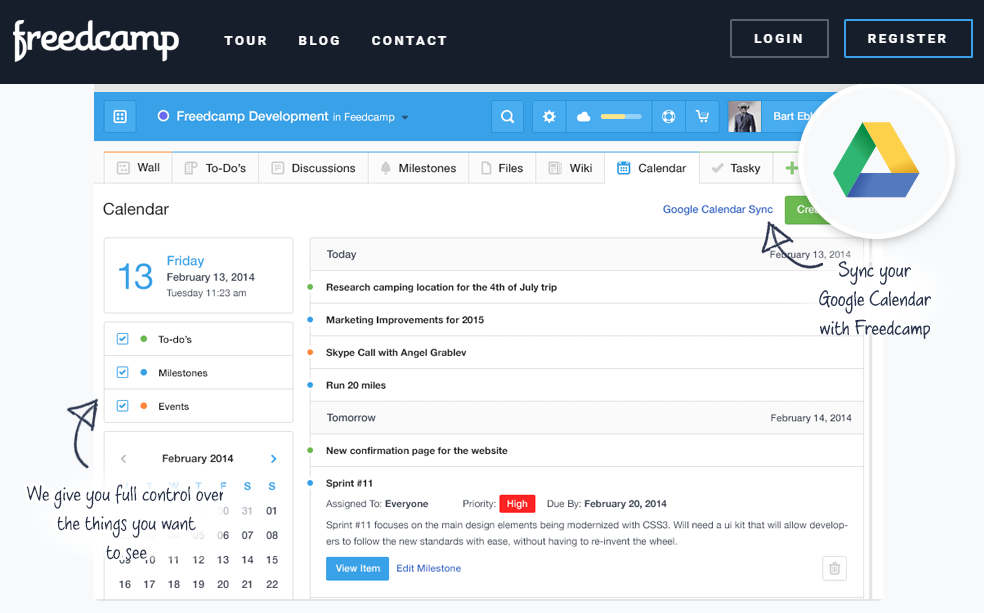Click the 'February 2014' month label
Viewport: 984px width, 613px height.
click(x=198, y=459)
